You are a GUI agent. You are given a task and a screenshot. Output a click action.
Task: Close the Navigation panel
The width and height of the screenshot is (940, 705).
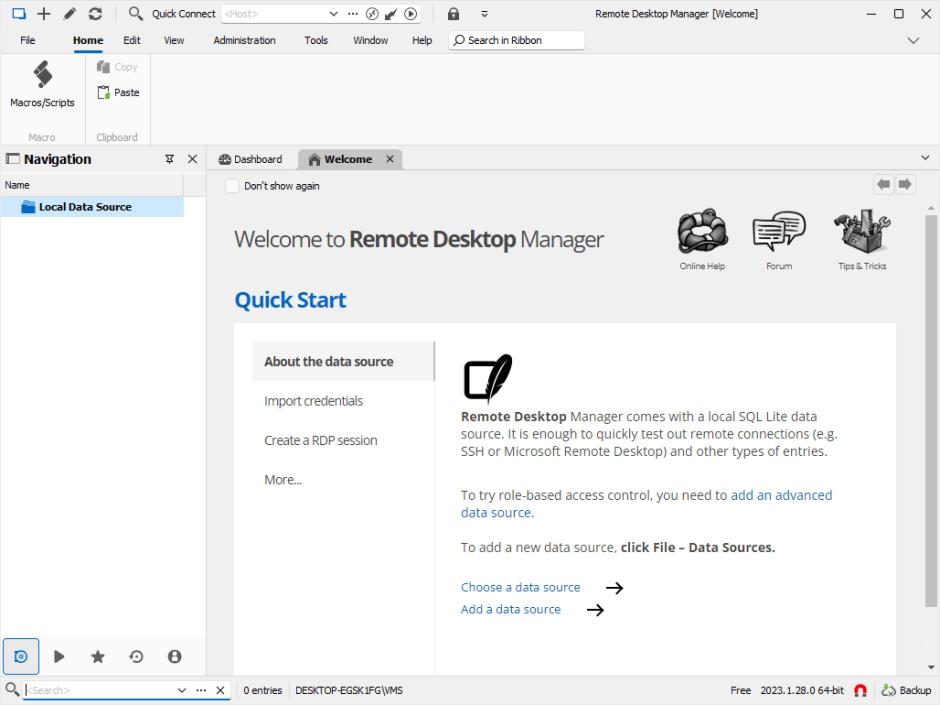coord(192,159)
